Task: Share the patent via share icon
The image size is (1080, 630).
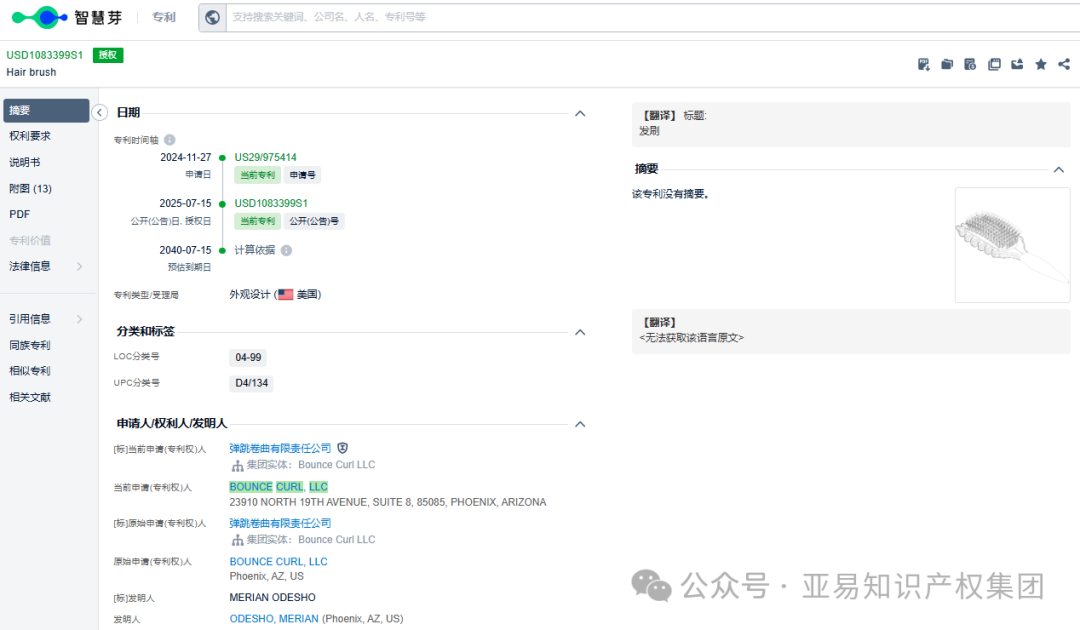Action: (1063, 63)
